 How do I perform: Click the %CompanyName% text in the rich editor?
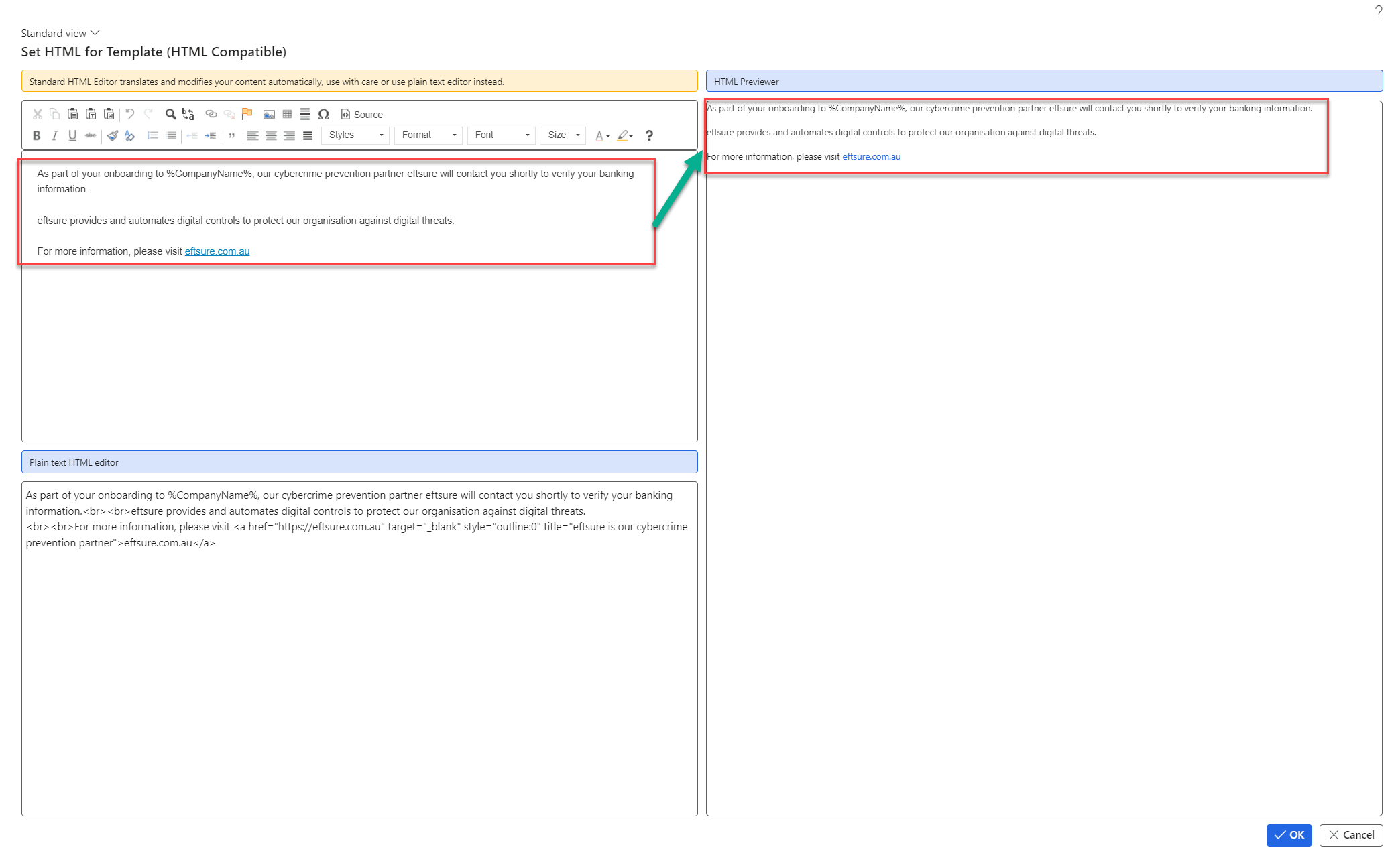[209, 174]
